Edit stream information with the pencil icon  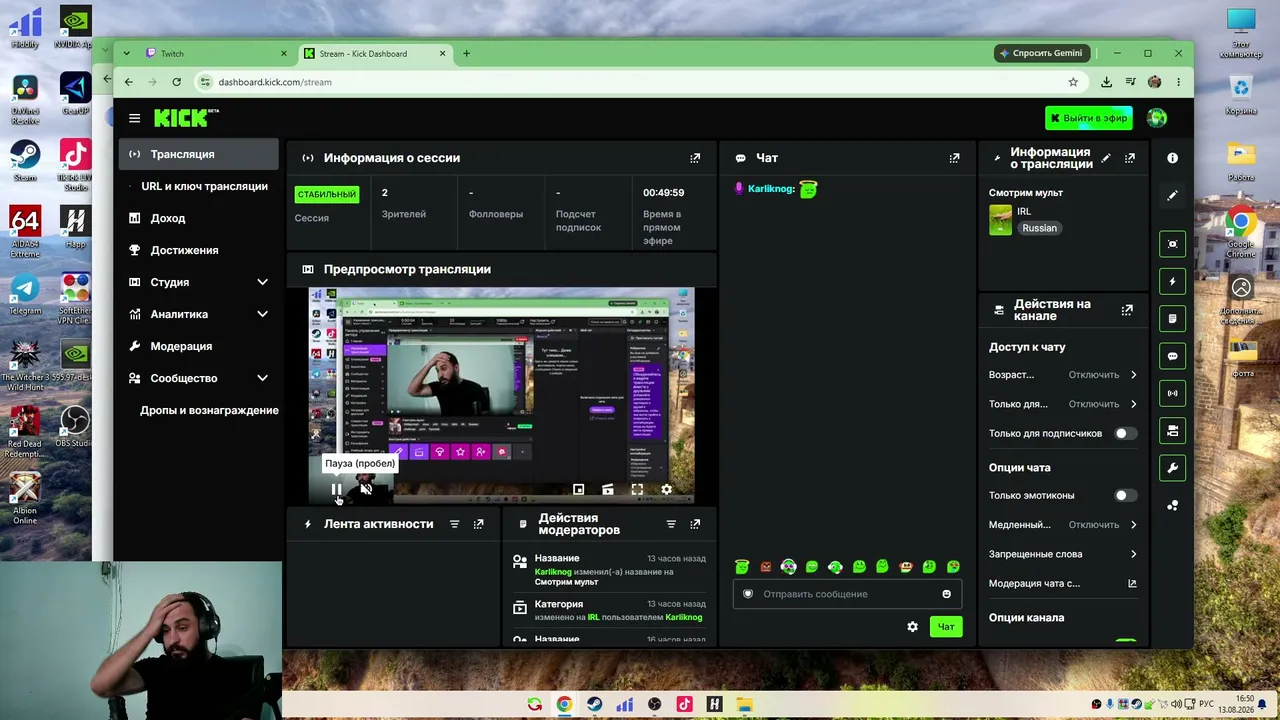(x=1105, y=158)
